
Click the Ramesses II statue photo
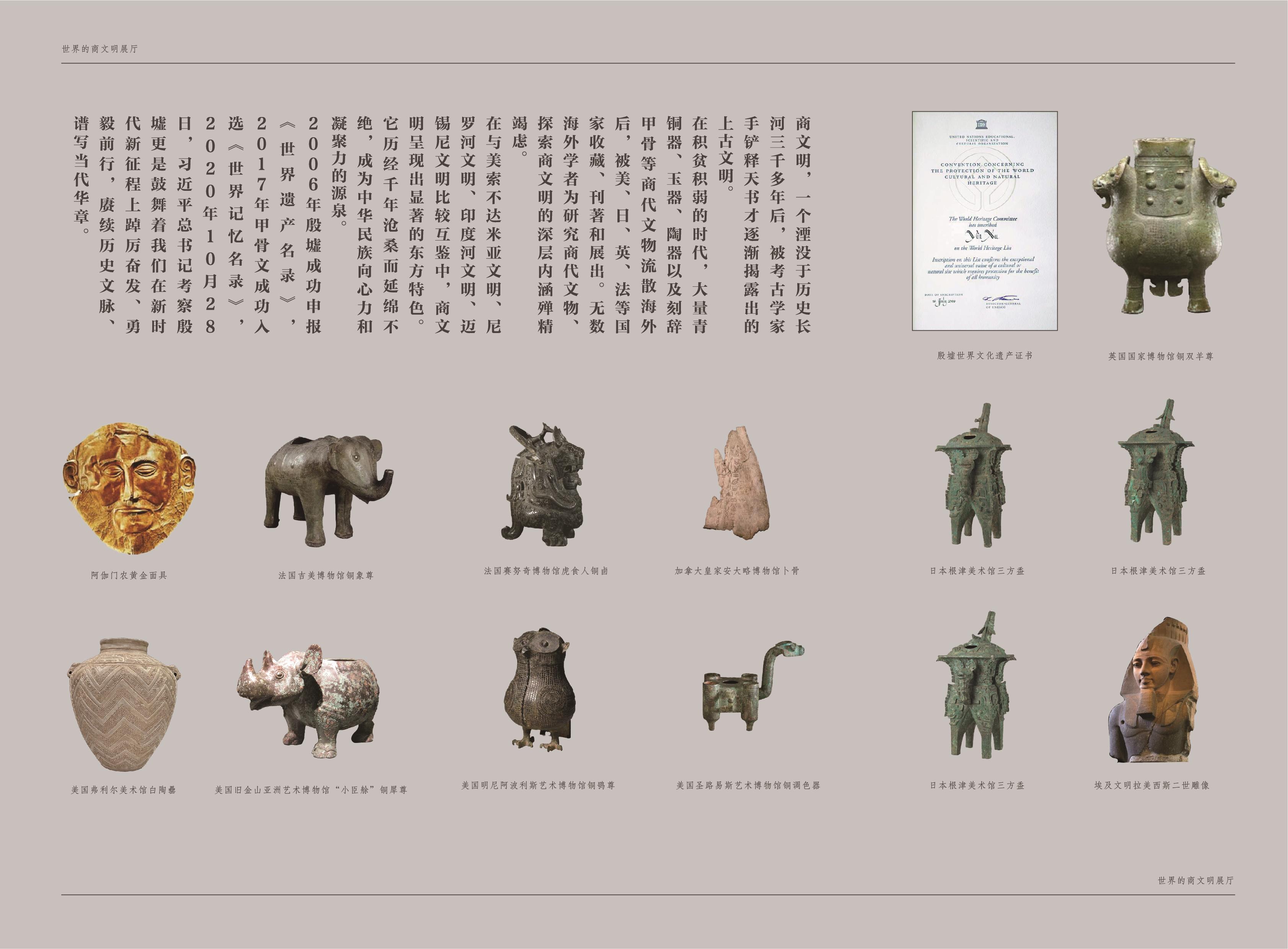[x=1153, y=690]
